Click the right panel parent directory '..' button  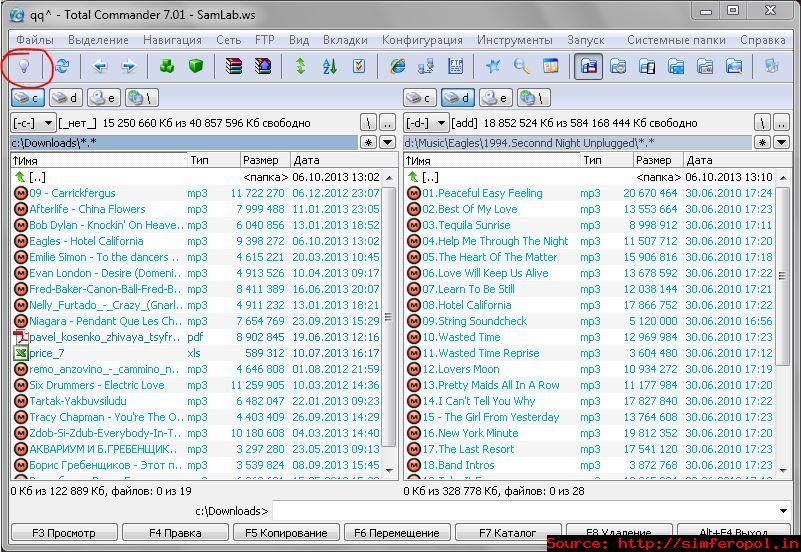point(781,123)
